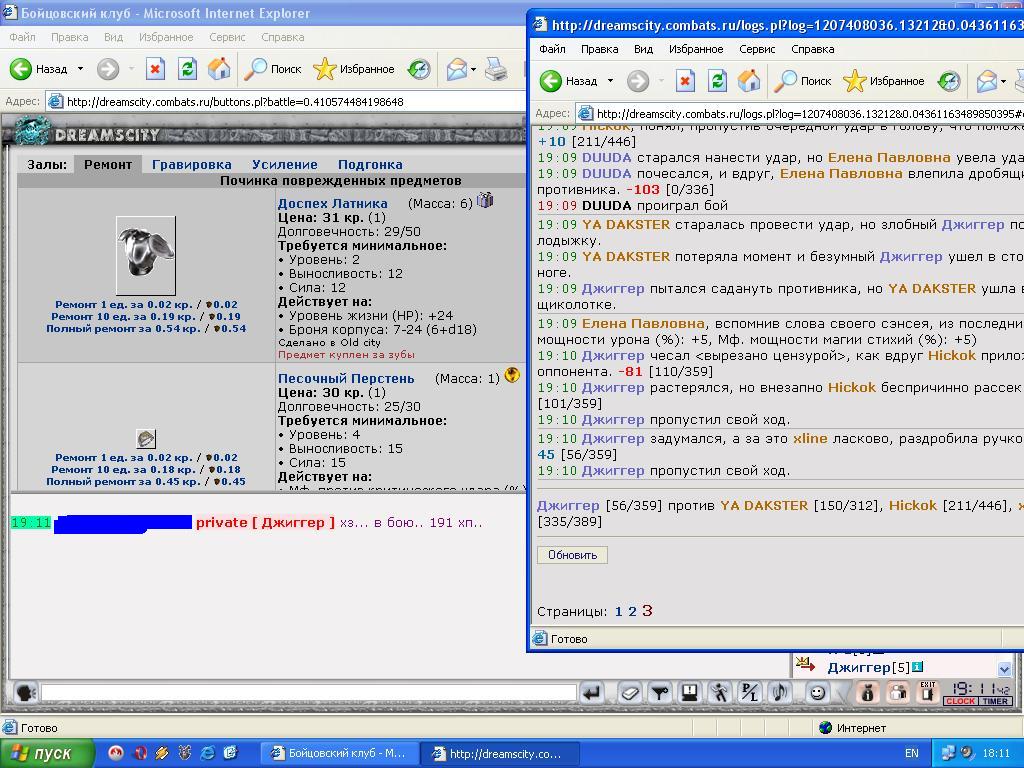Switch to CLOCK mode
The height and width of the screenshot is (768, 1024).
tap(960, 701)
